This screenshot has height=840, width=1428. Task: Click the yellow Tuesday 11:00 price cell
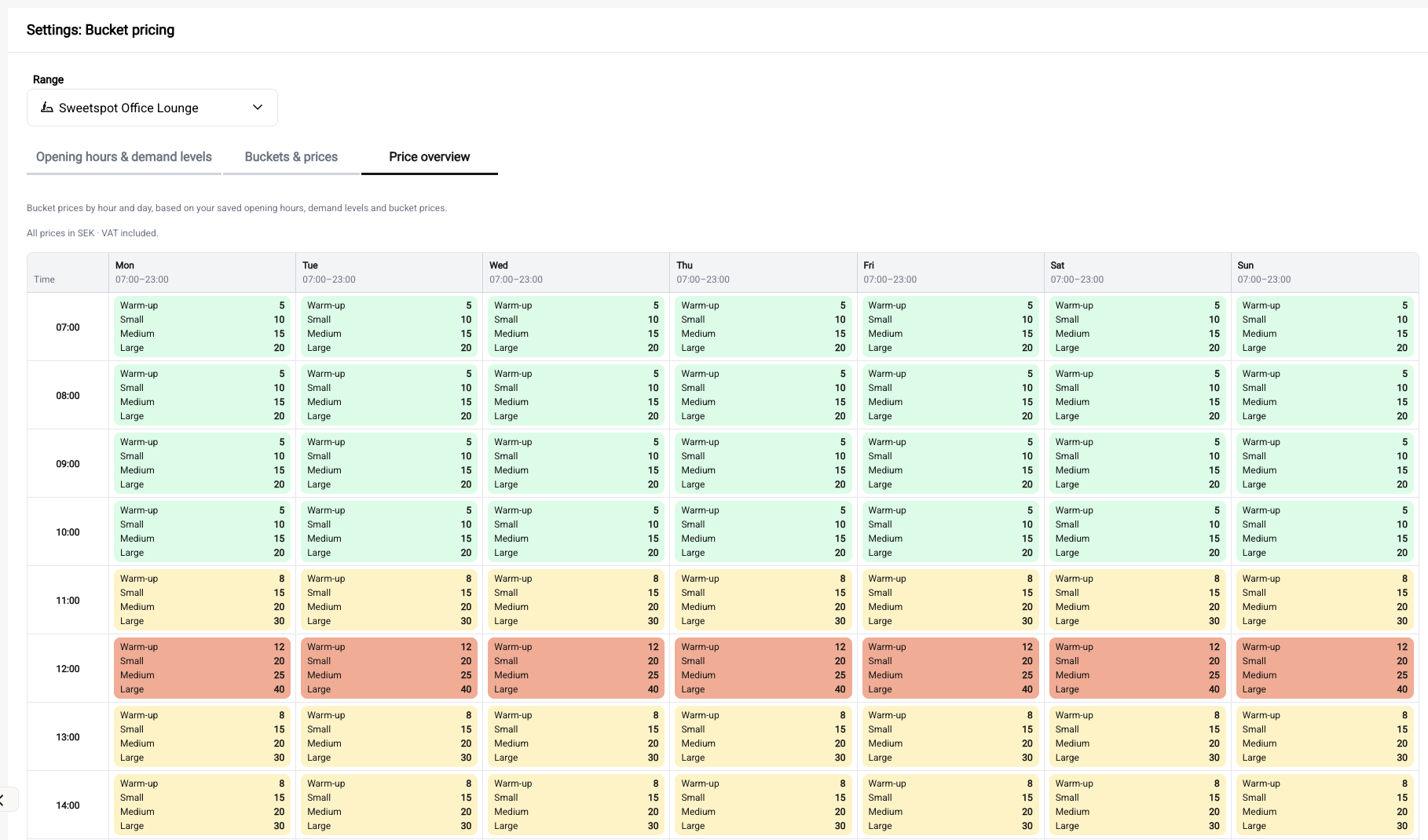(389, 600)
